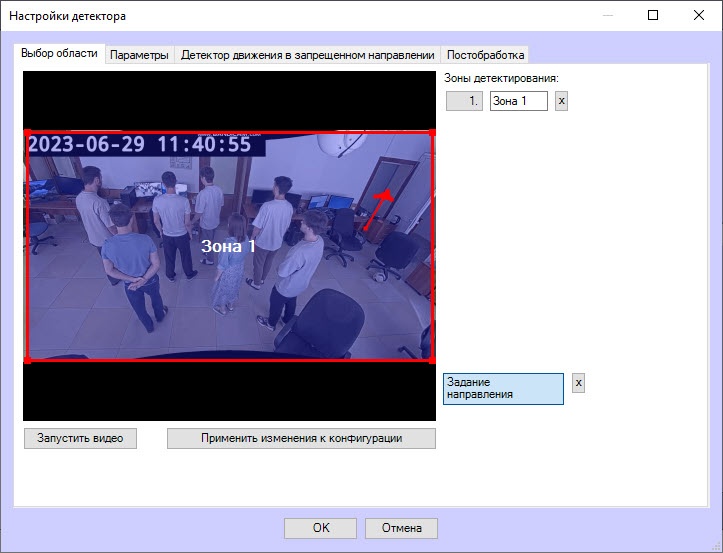Open the Постобработка tab
Image resolution: width=723 pixels, height=553 pixels.
click(x=485, y=55)
